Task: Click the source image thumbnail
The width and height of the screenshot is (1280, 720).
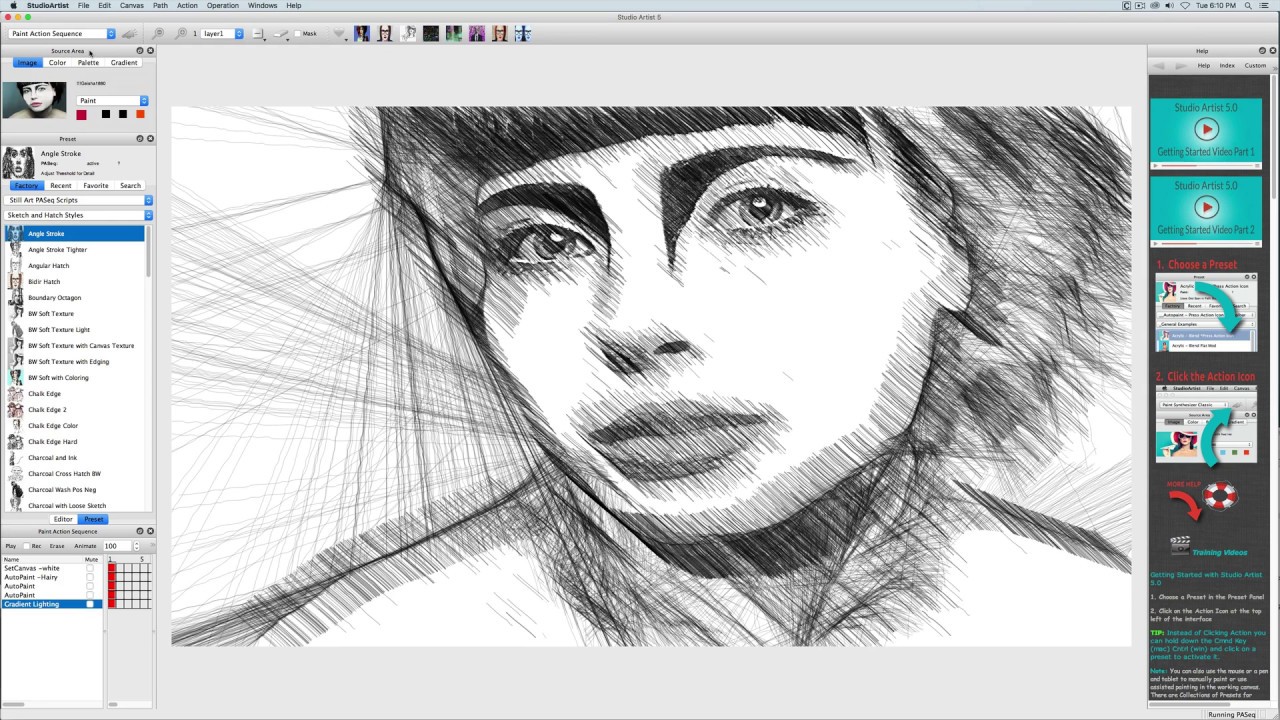Action: [34, 100]
